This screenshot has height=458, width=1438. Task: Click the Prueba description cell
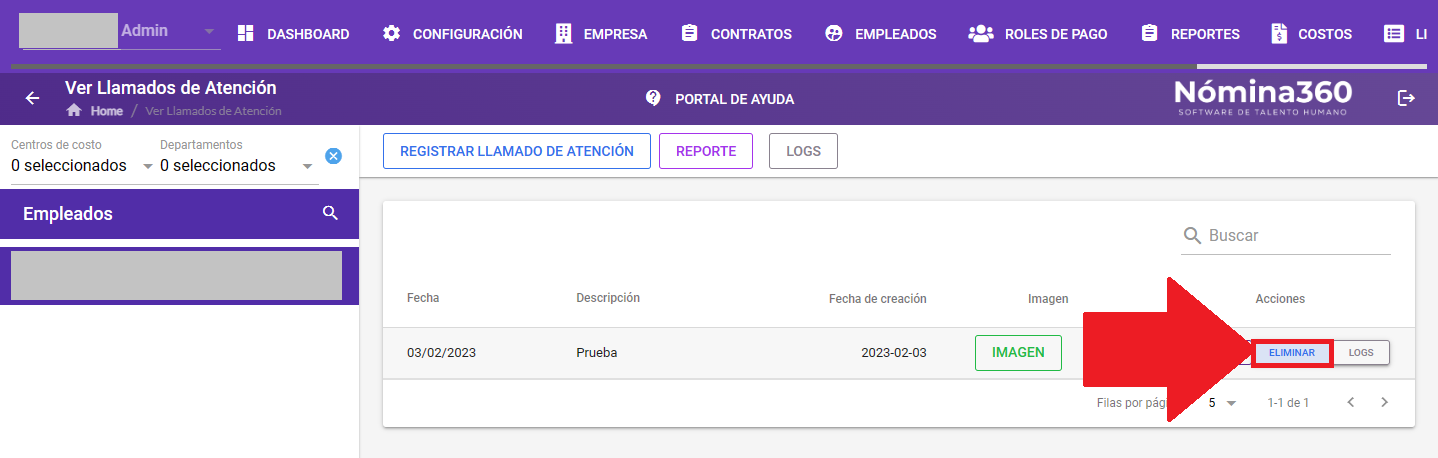point(597,353)
